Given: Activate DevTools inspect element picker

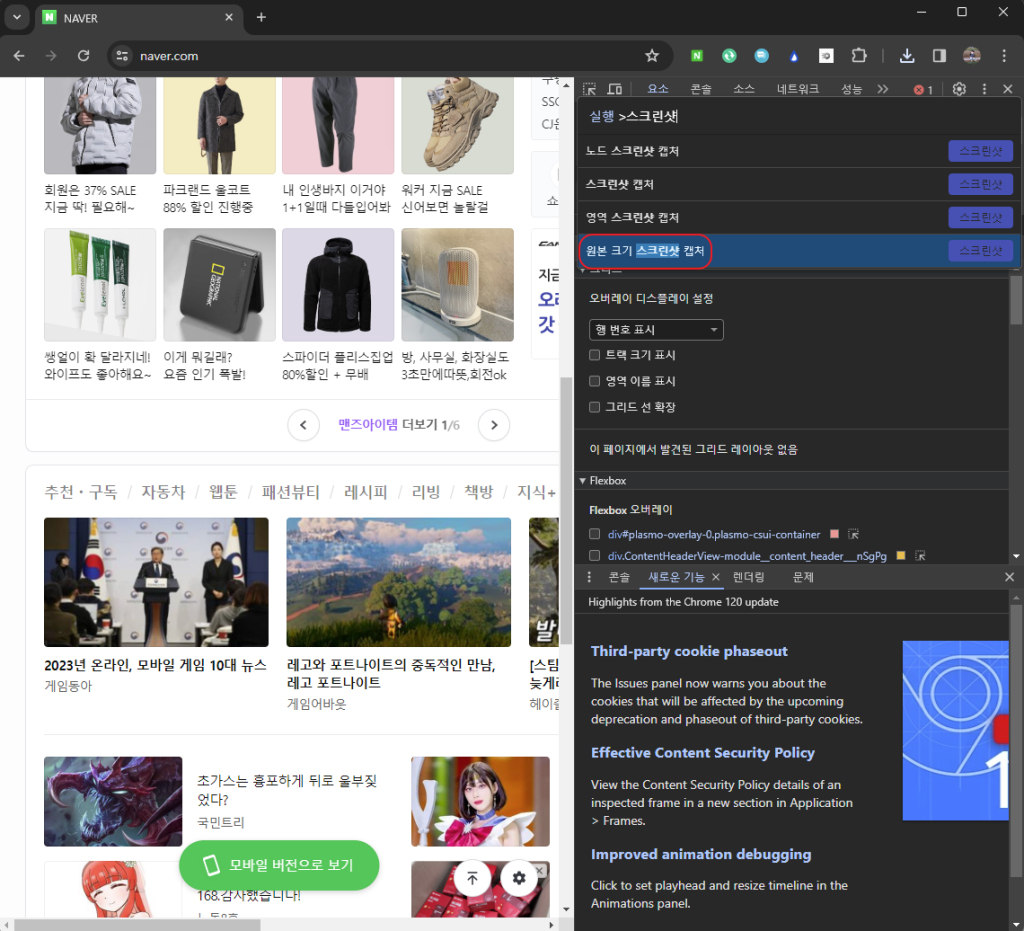Looking at the screenshot, I should click(x=590, y=89).
